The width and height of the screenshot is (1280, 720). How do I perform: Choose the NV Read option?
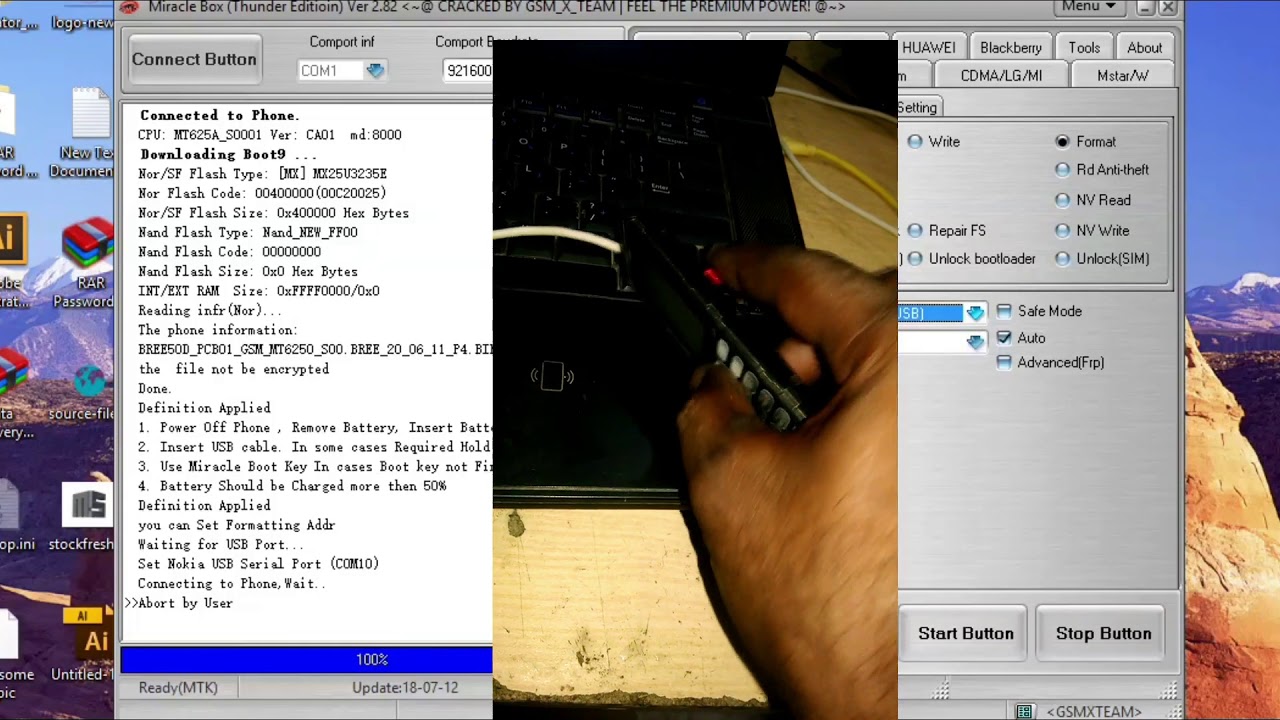coord(1093,200)
